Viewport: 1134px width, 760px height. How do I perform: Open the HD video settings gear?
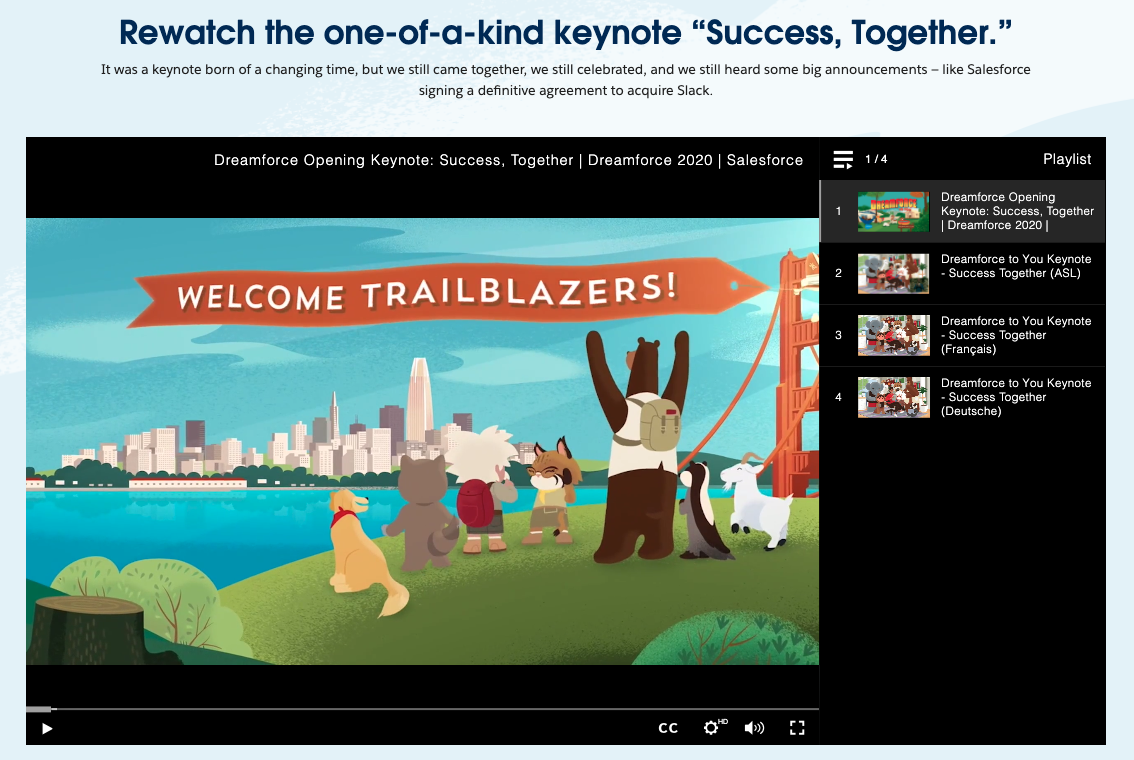pos(714,727)
